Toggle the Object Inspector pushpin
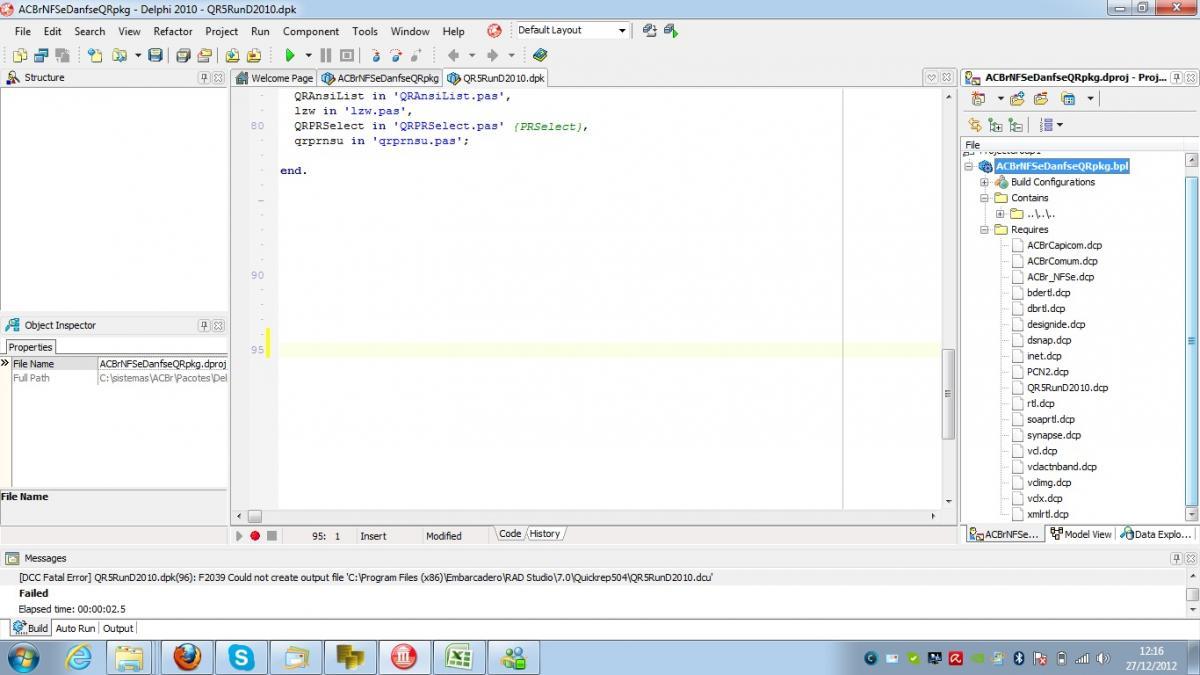Viewport: 1200px width, 675px height. (x=204, y=325)
